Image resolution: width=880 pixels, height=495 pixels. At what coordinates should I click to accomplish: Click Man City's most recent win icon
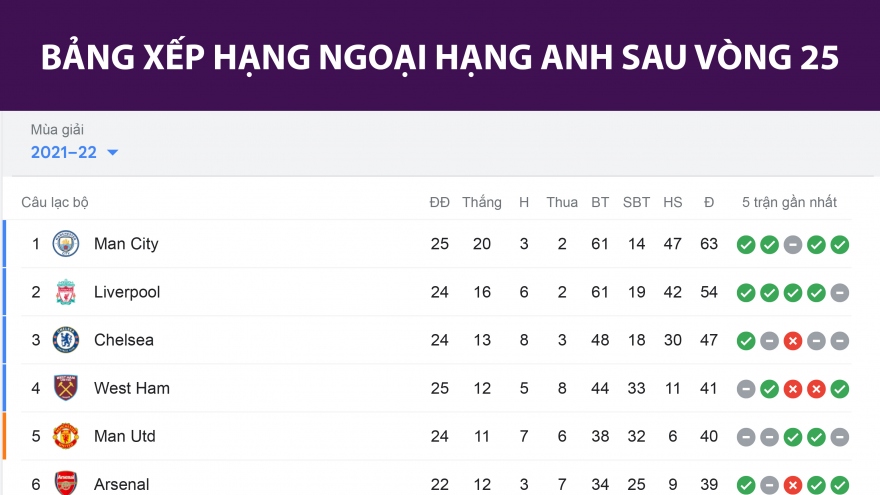tap(840, 244)
